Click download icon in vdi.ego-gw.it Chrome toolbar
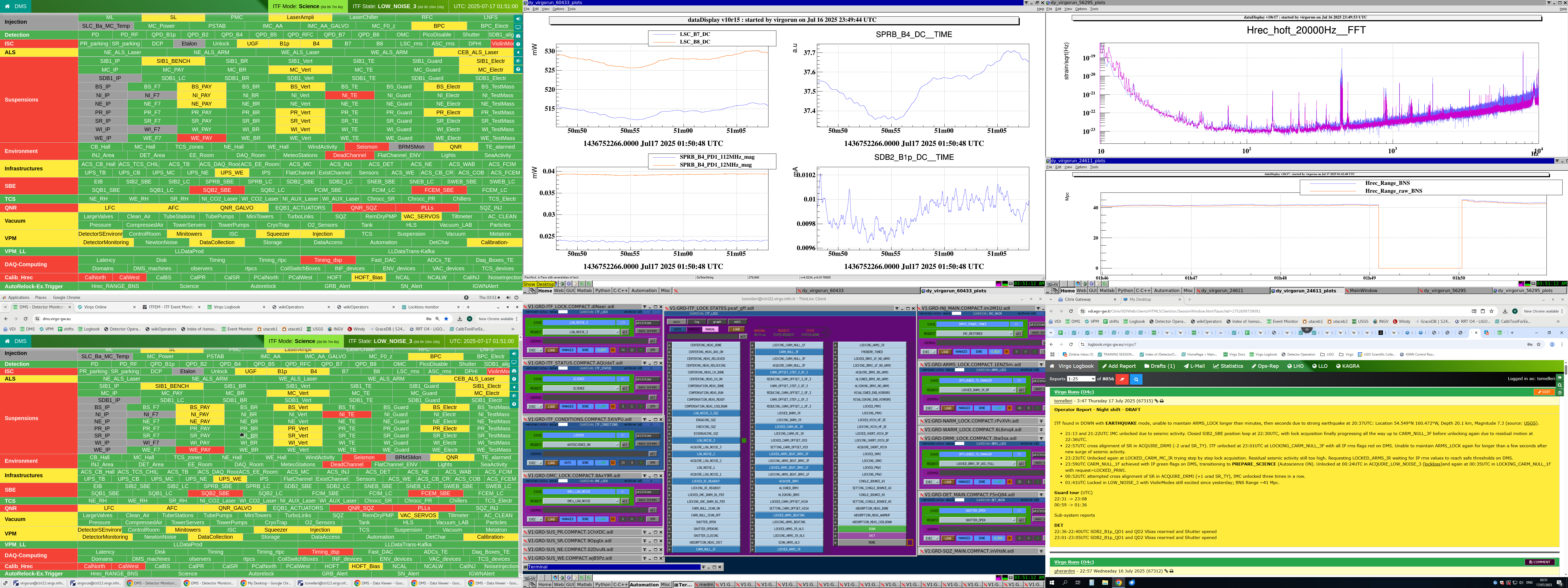The width and height of the screenshot is (1568, 588). 1505,311
